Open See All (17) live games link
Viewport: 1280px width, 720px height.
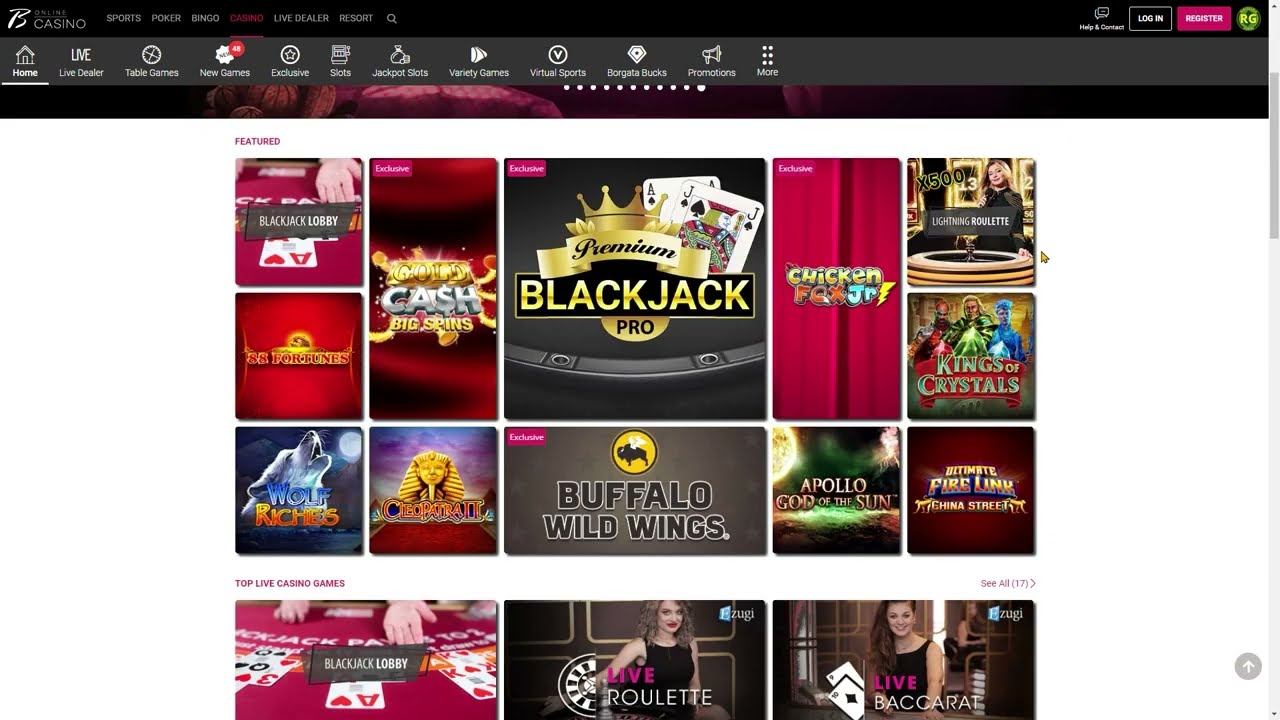click(x=1008, y=583)
